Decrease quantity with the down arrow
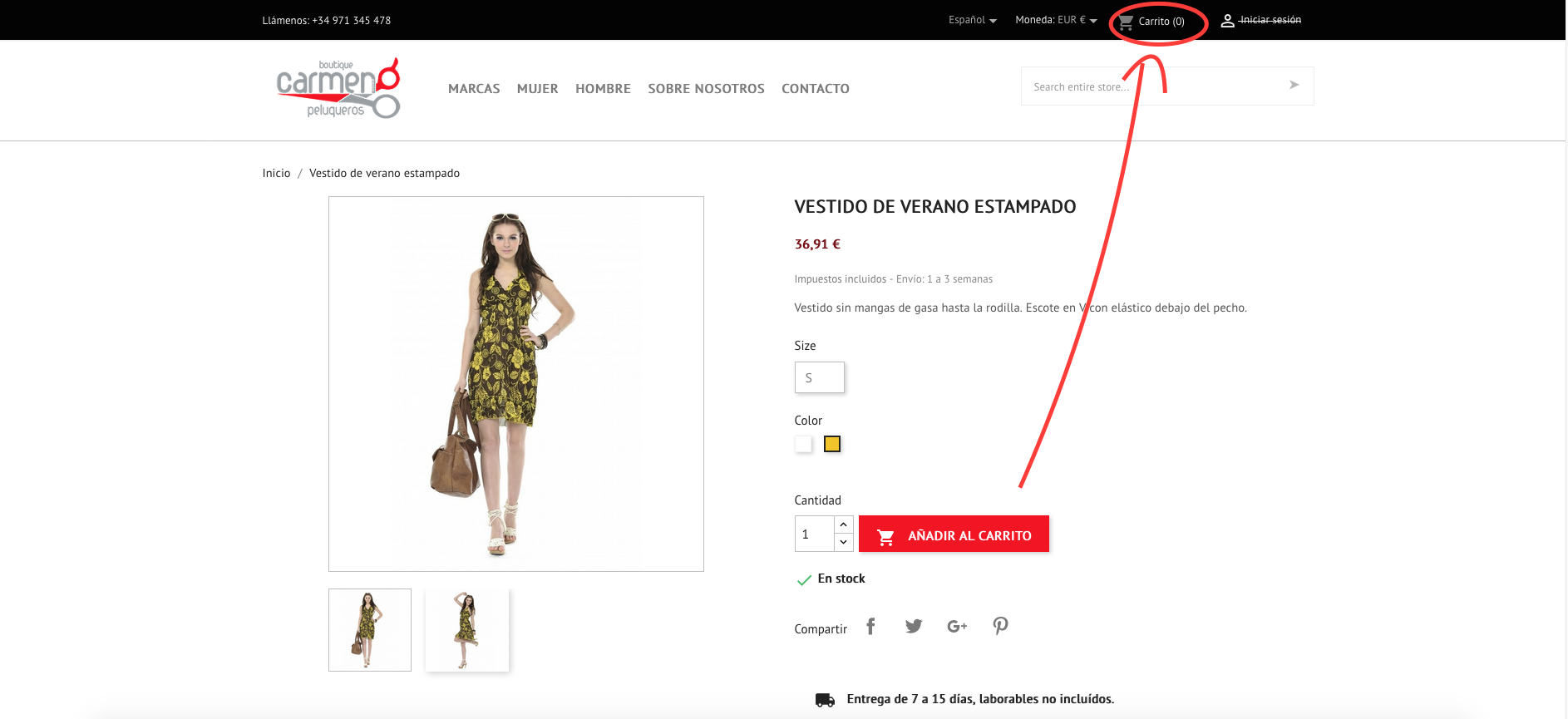The height and width of the screenshot is (719, 1568). (x=843, y=542)
